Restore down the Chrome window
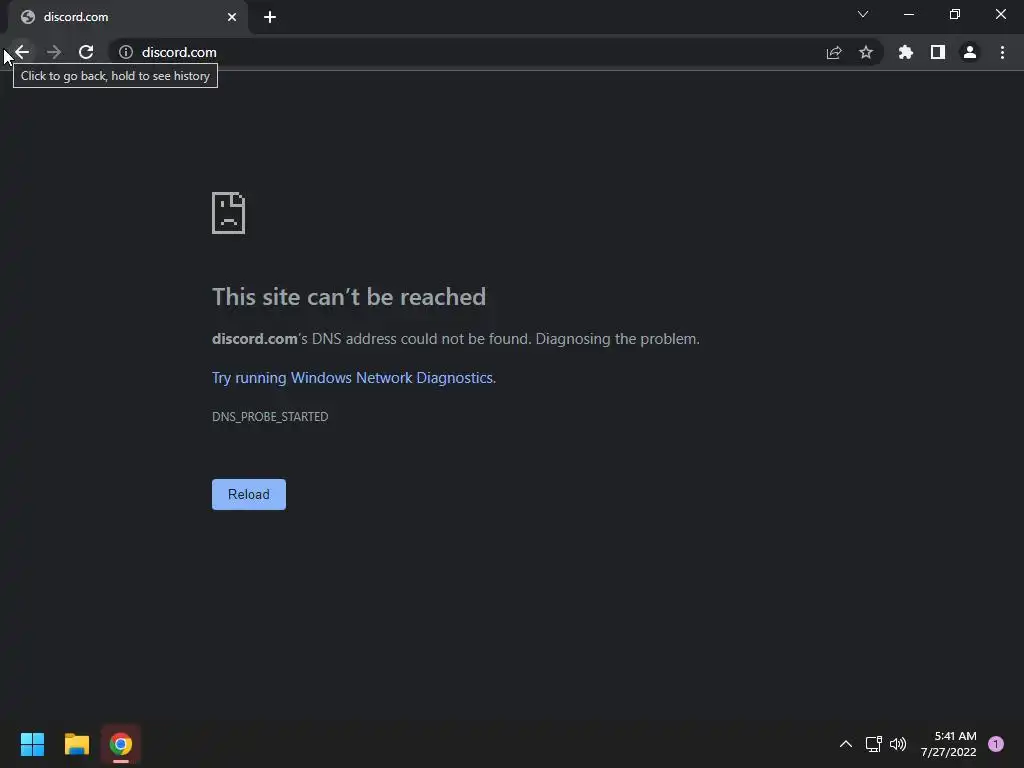This screenshot has height=768, width=1024. pyautogui.click(x=955, y=14)
